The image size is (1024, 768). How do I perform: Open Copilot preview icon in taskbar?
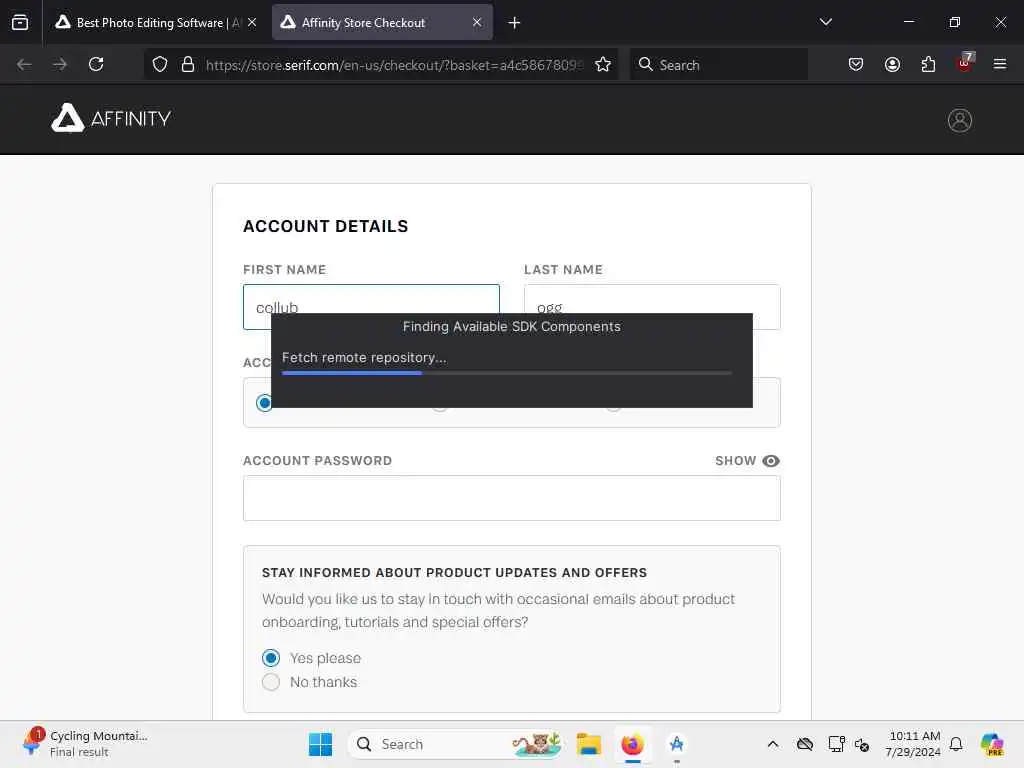(x=991, y=744)
